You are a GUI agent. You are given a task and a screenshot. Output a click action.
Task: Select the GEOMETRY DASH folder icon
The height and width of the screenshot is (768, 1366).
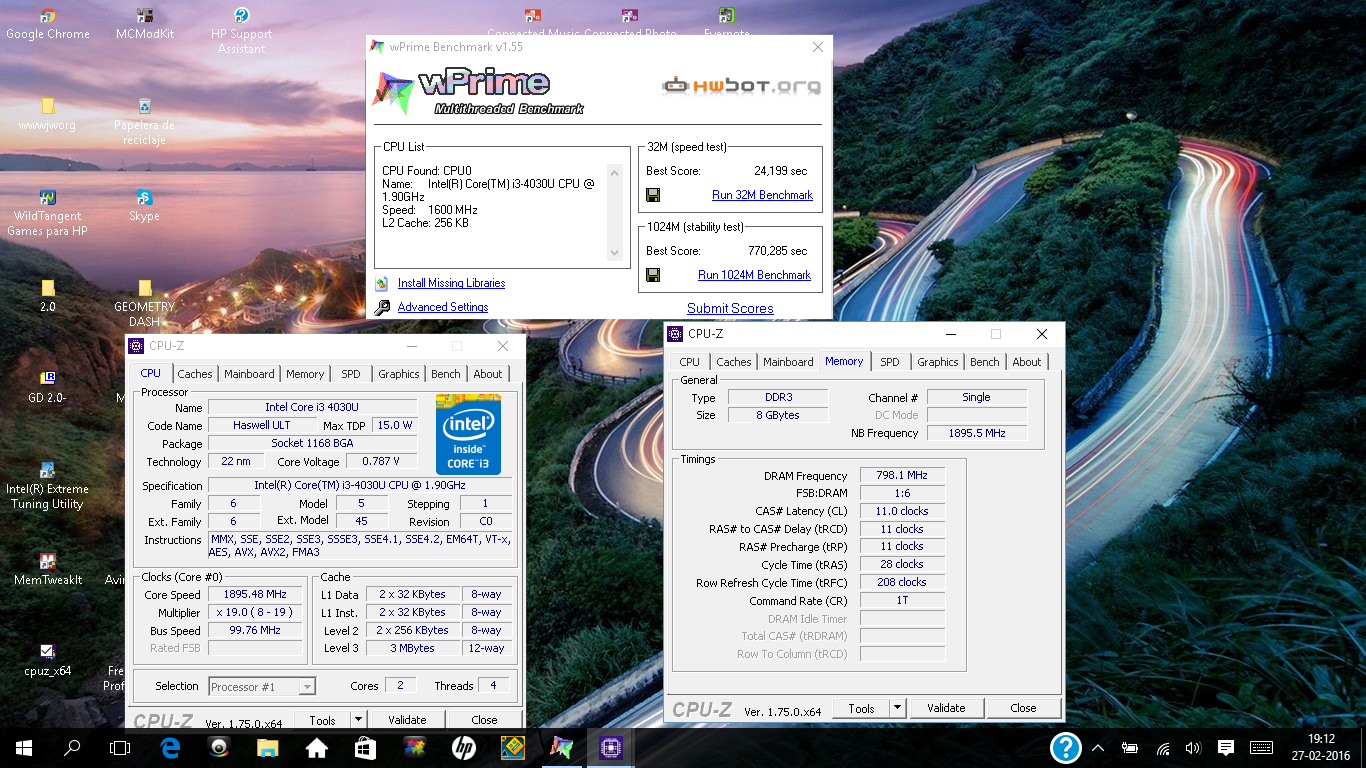[x=145, y=304]
